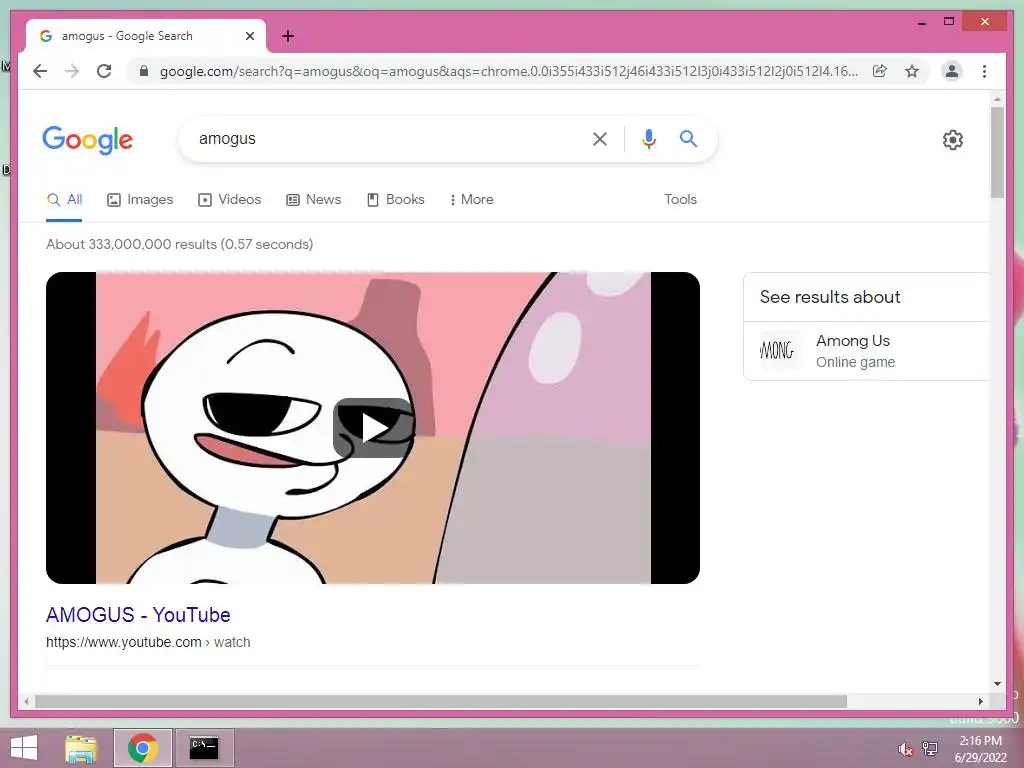Open the taskbar clock and date

click(980, 749)
